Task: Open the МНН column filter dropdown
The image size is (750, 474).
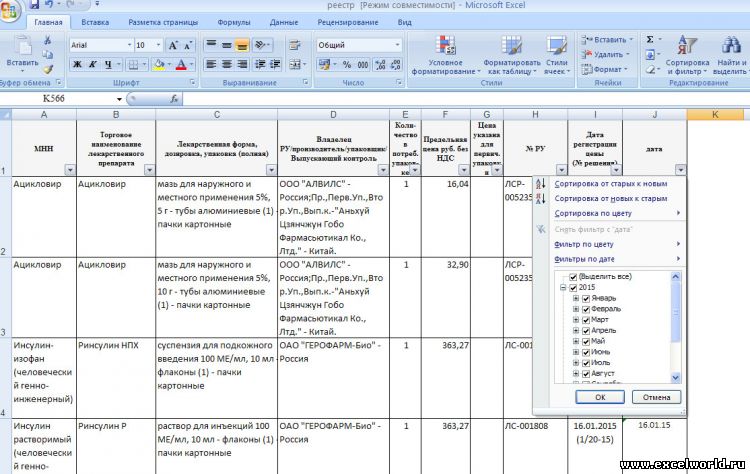Action: [x=70, y=170]
